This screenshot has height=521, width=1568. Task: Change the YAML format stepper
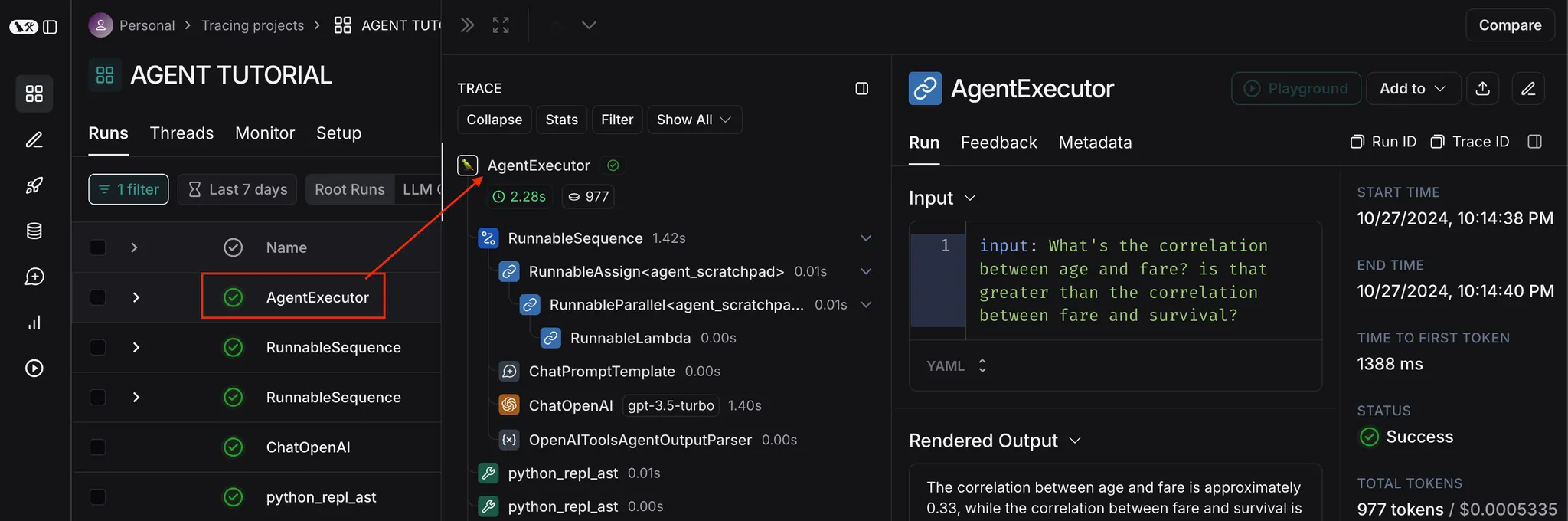982,366
